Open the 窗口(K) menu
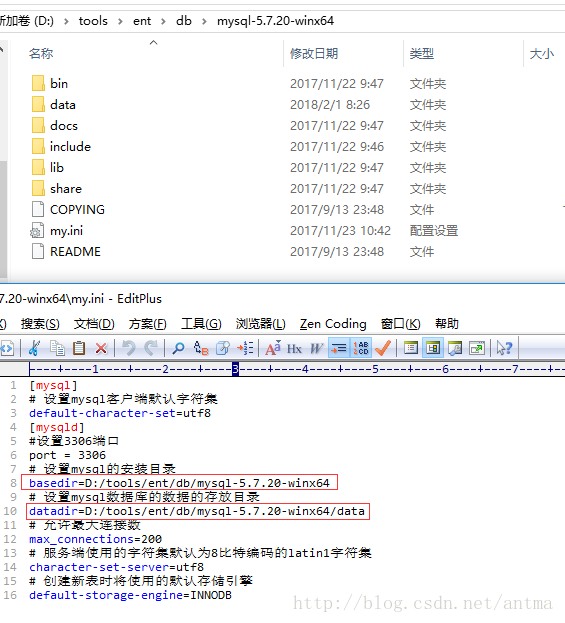This screenshot has height=623, width=565. [x=401, y=324]
